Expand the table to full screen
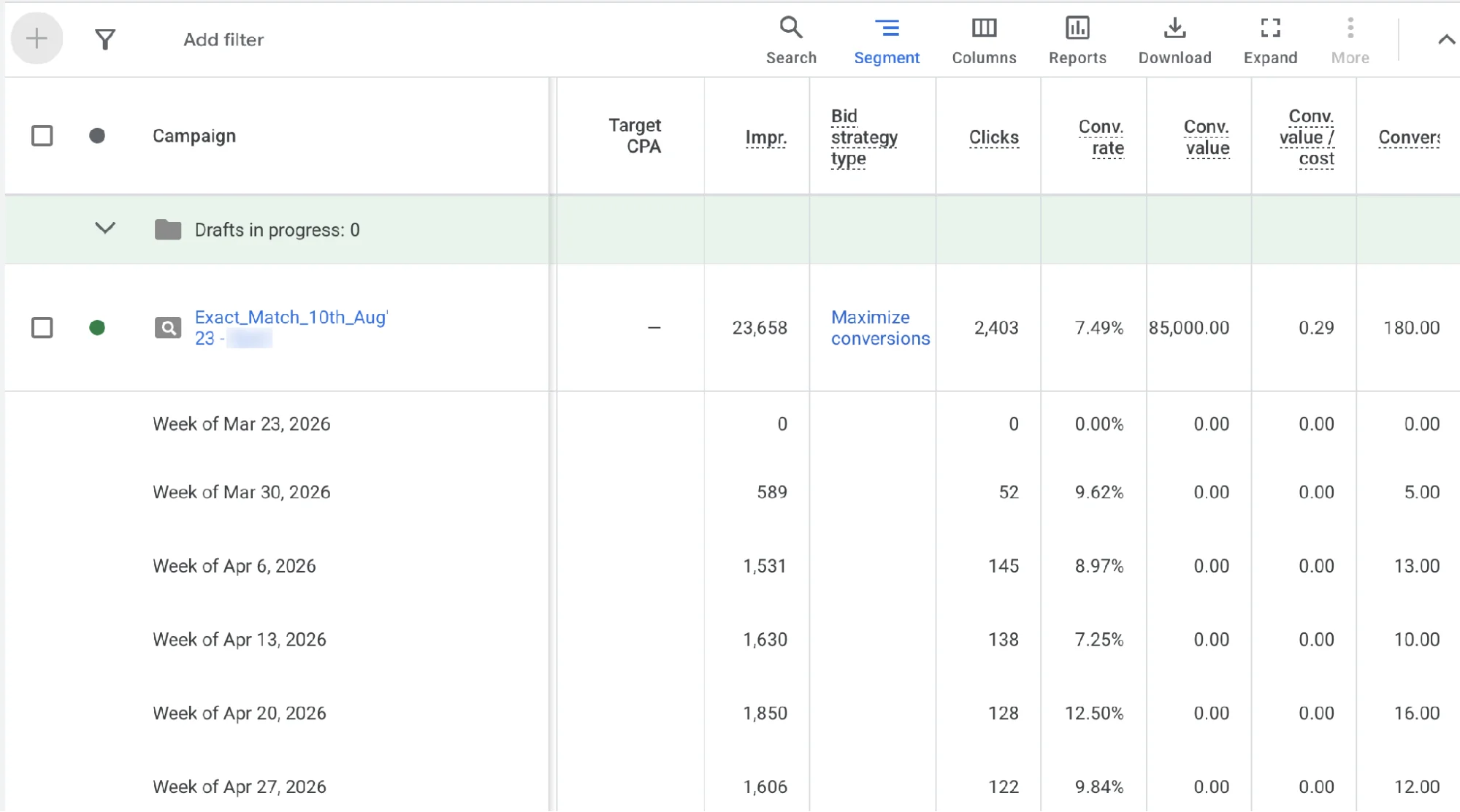Viewport: 1460px width, 812px height. pos(1270,41)
